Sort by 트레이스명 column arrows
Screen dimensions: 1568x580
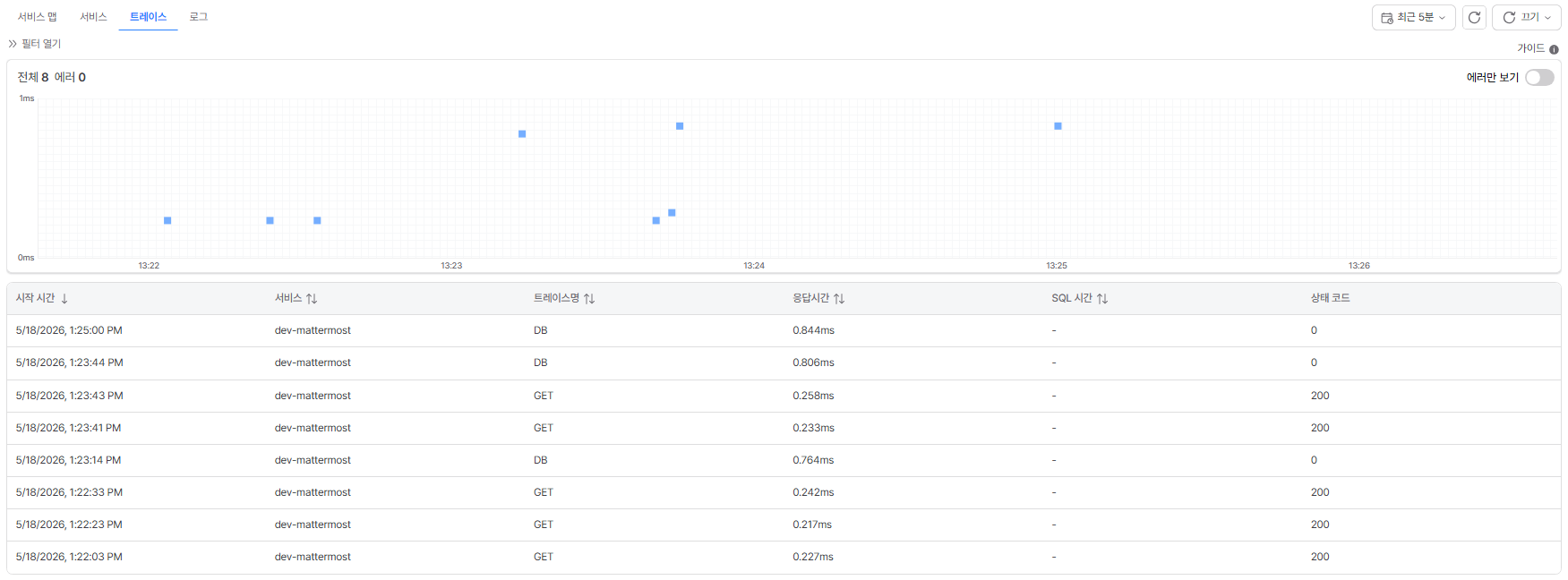coord(589,299)
